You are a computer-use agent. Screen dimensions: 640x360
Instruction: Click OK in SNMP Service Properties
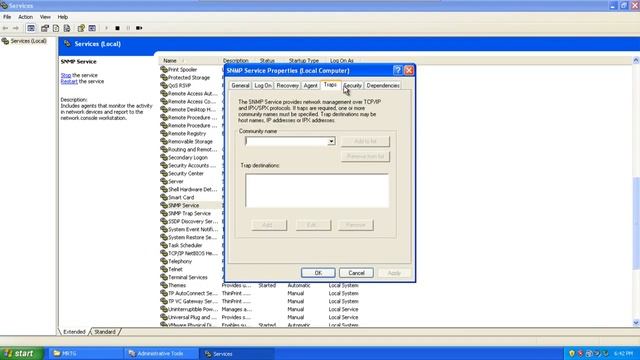click(318, 273)
